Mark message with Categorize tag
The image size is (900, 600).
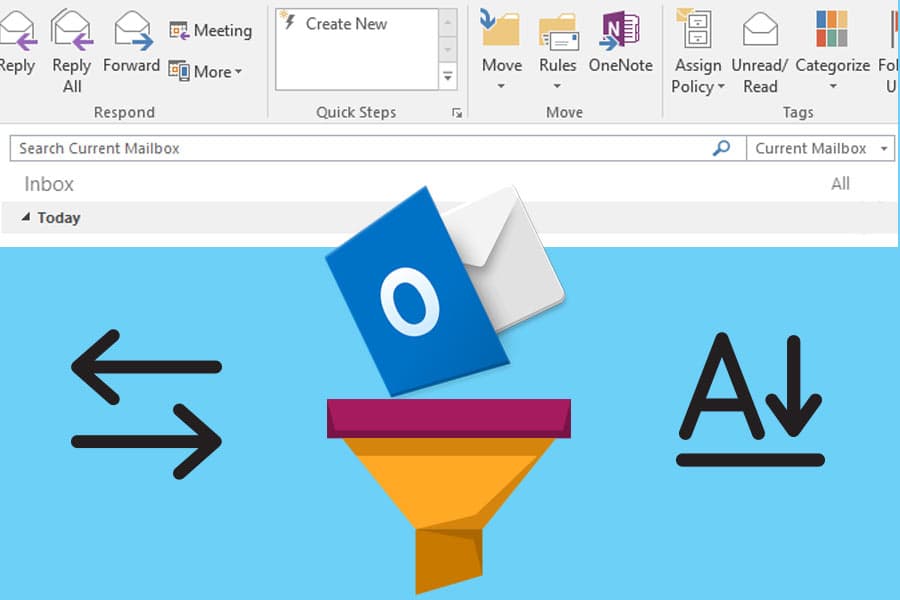click(x=831, y=45)
